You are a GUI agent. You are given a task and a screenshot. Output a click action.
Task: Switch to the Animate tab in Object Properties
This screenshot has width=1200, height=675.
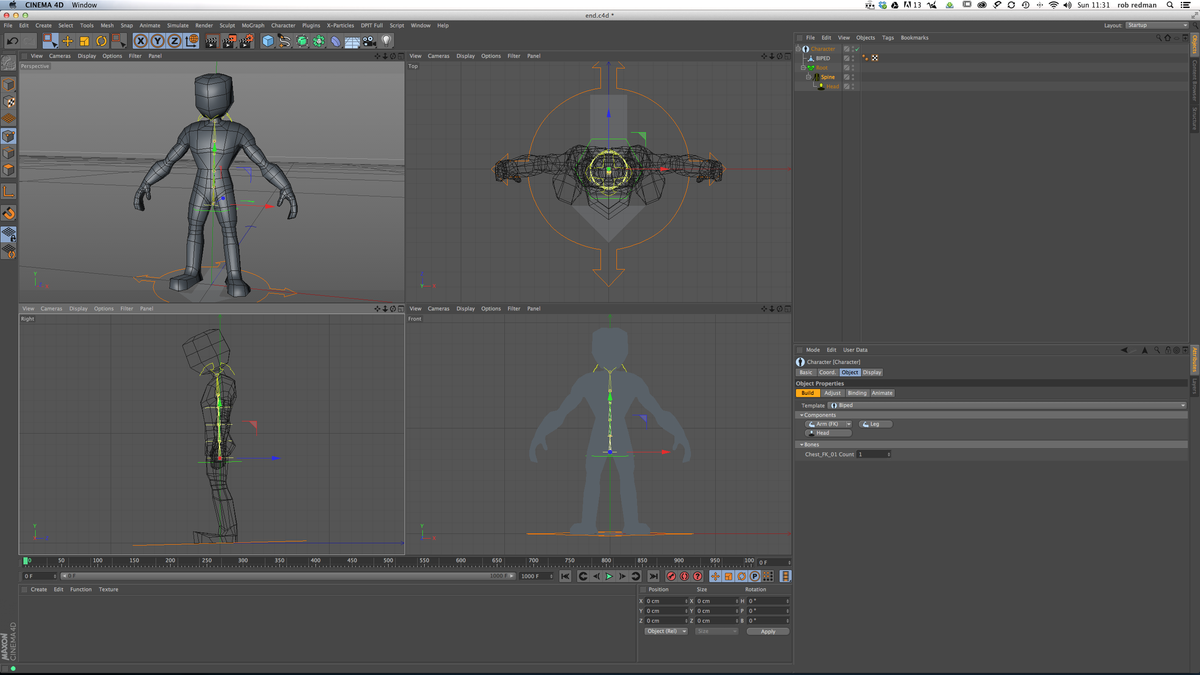coord(882,393)
